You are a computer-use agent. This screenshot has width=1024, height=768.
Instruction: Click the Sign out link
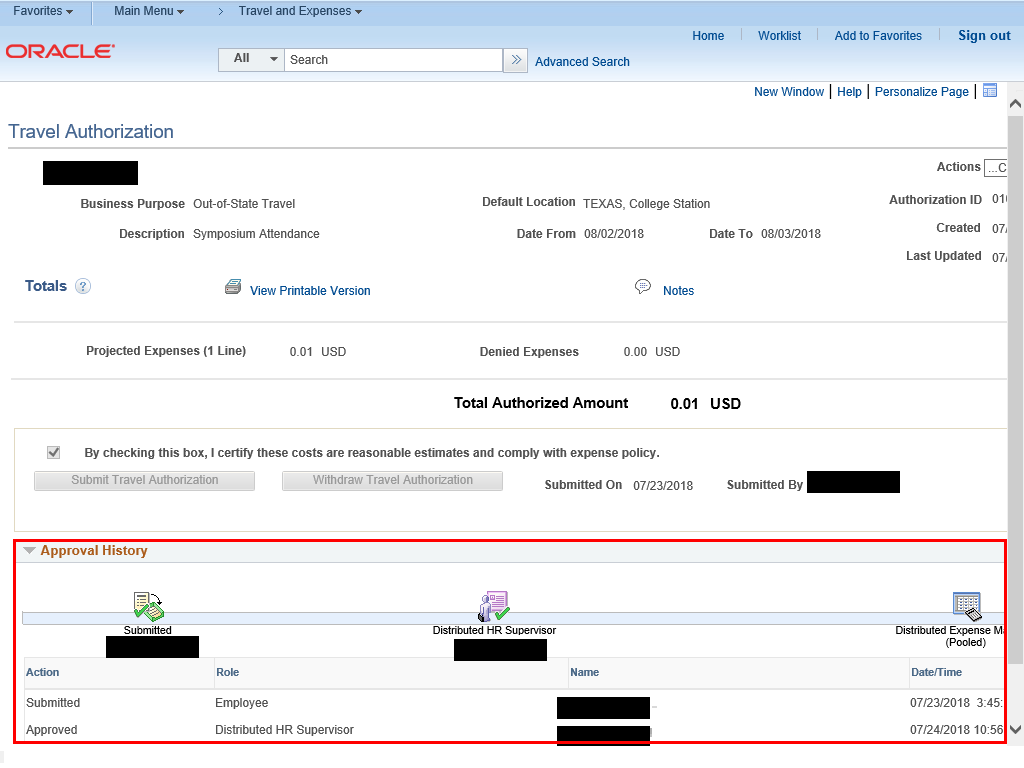click(984, 36)
